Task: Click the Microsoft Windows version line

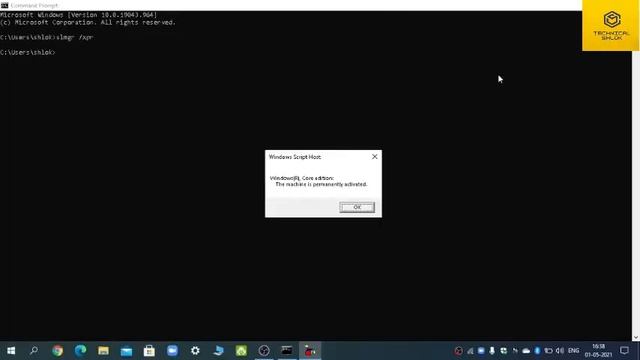Action: tap(78, 15)
